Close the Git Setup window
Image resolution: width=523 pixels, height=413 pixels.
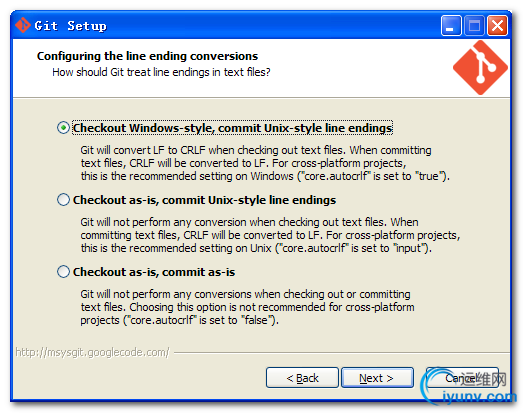(x=497, y=25)
